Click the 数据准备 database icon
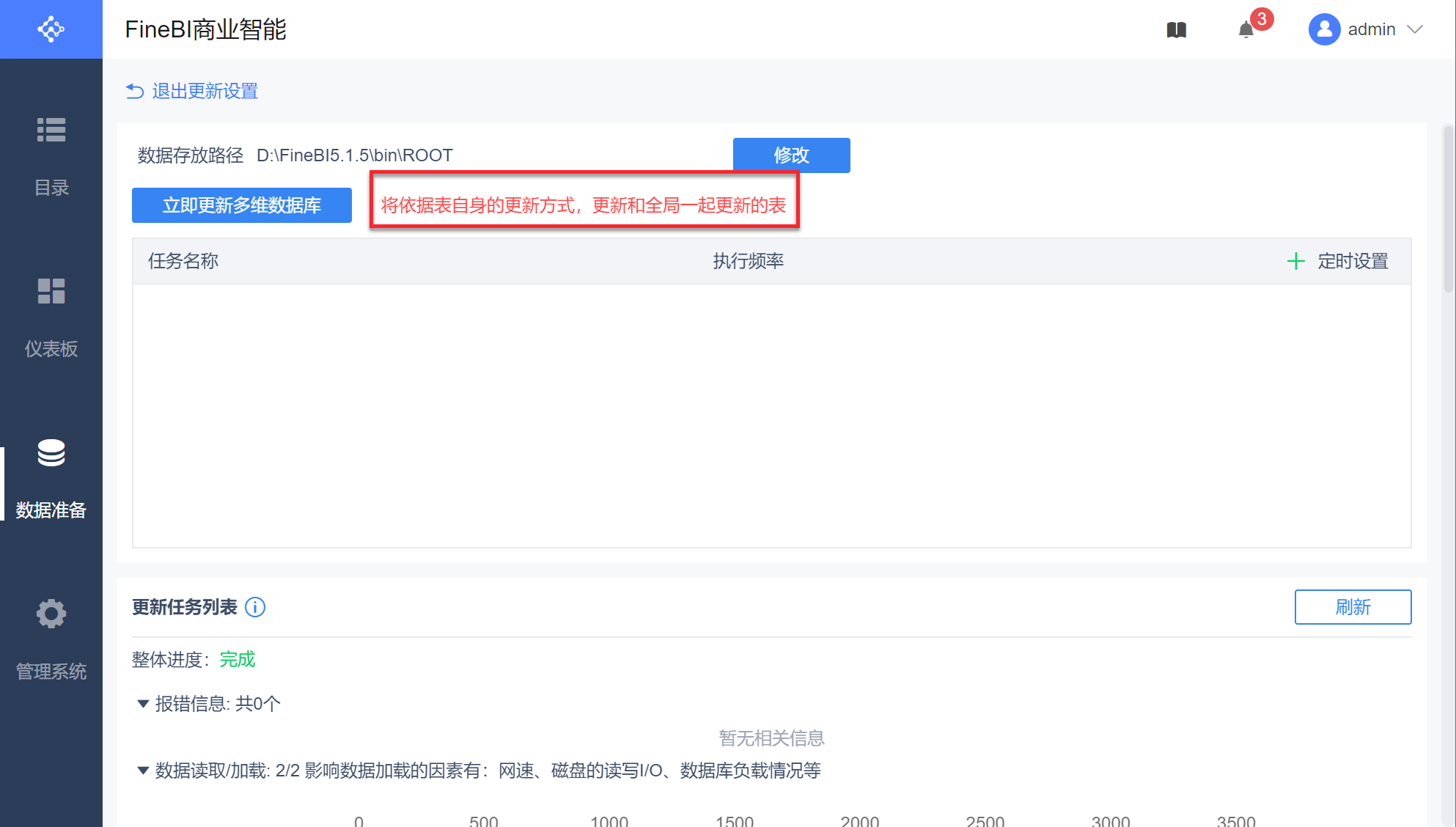This screenshot has width=1456, height=827. [x=51, y=452]
